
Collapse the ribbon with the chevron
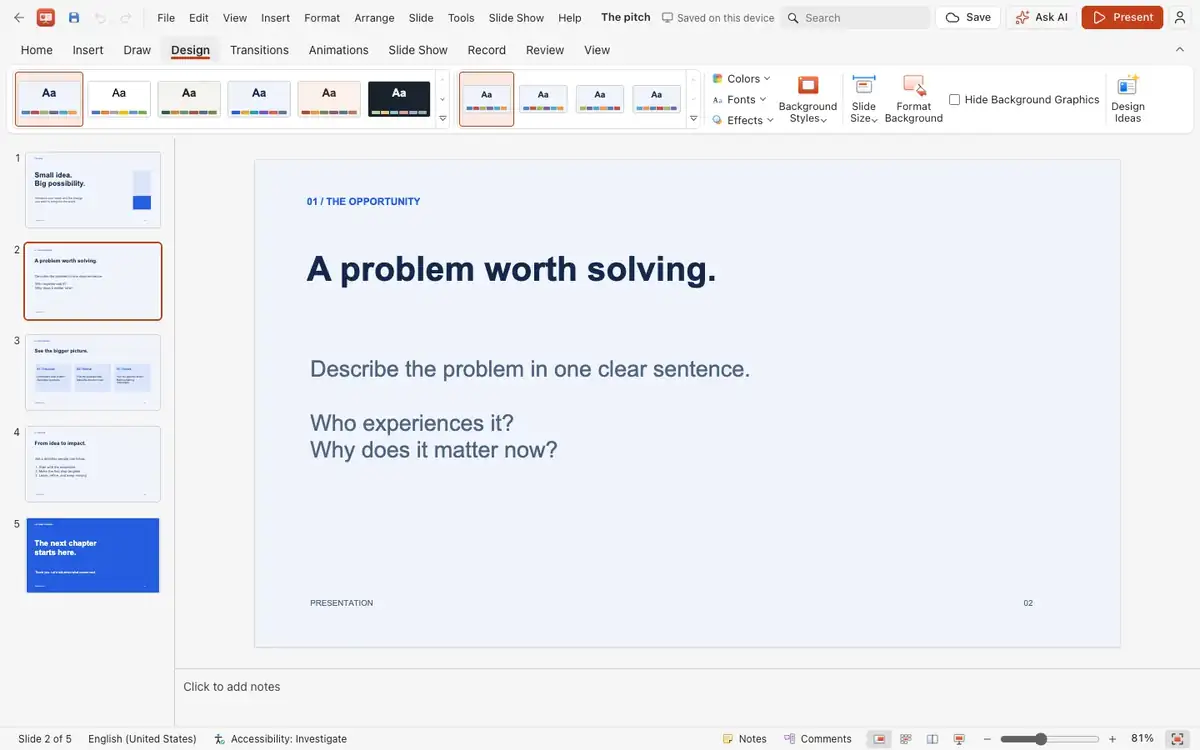pos(1179,50)
